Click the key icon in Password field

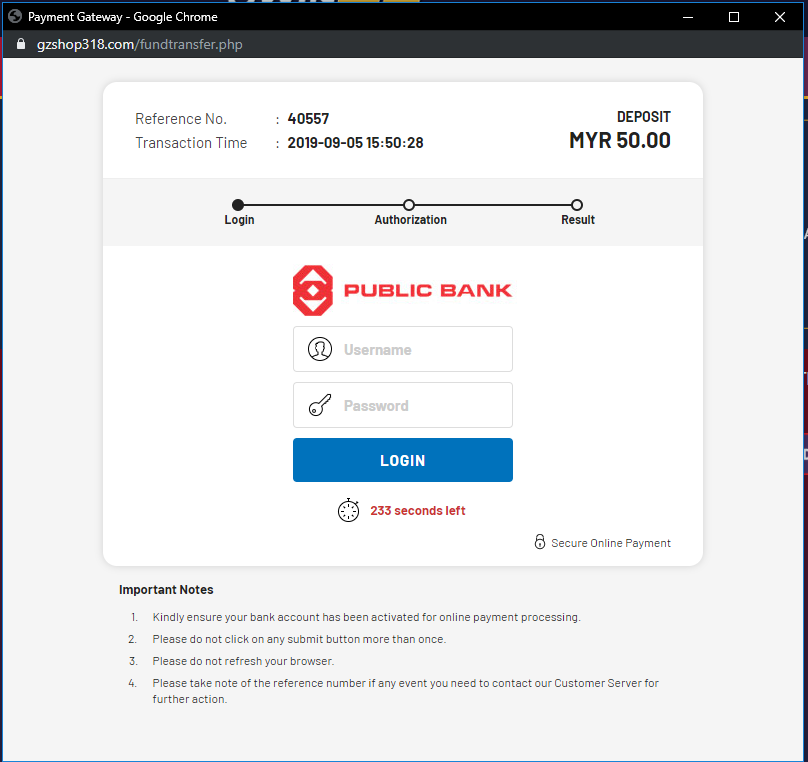(319, 405)
